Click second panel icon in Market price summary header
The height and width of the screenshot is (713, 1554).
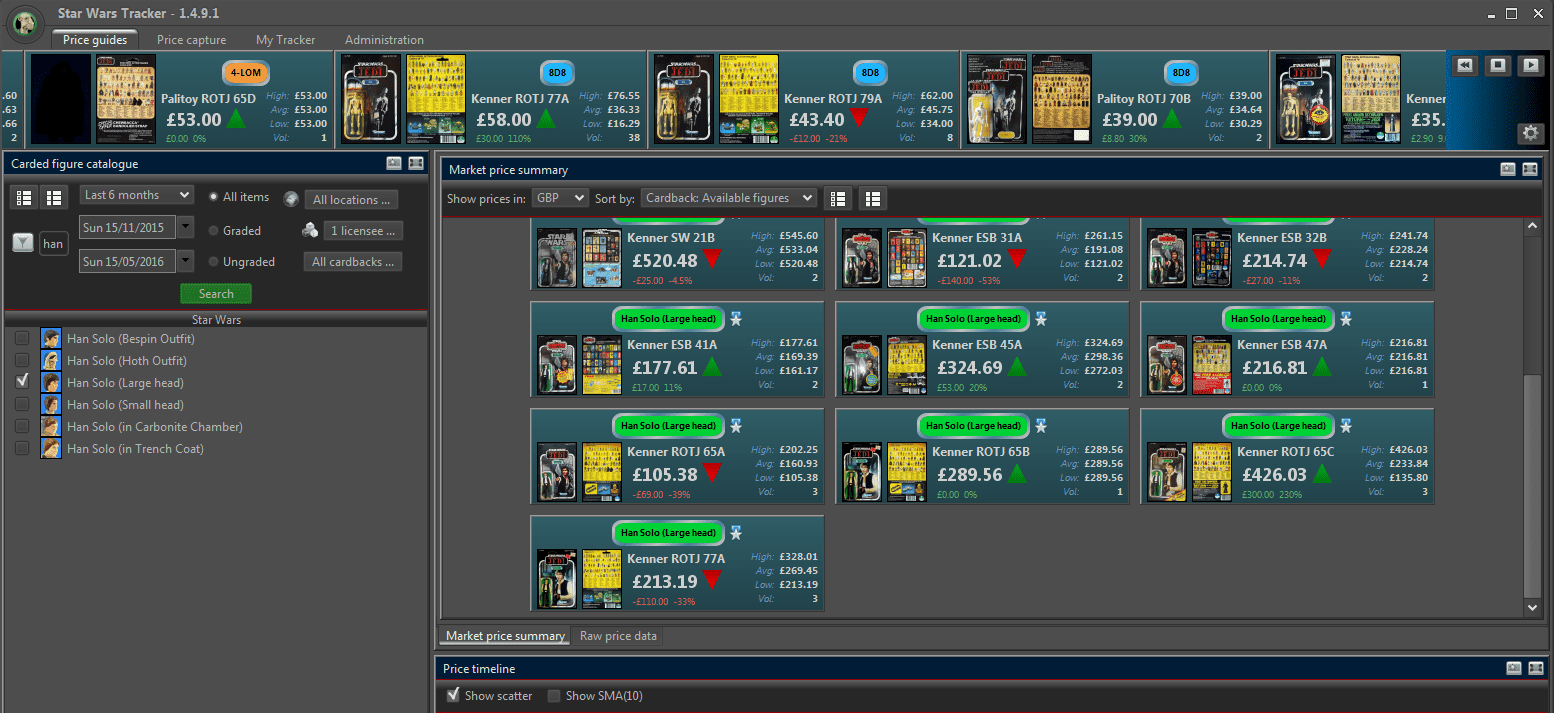[1530, 169]
